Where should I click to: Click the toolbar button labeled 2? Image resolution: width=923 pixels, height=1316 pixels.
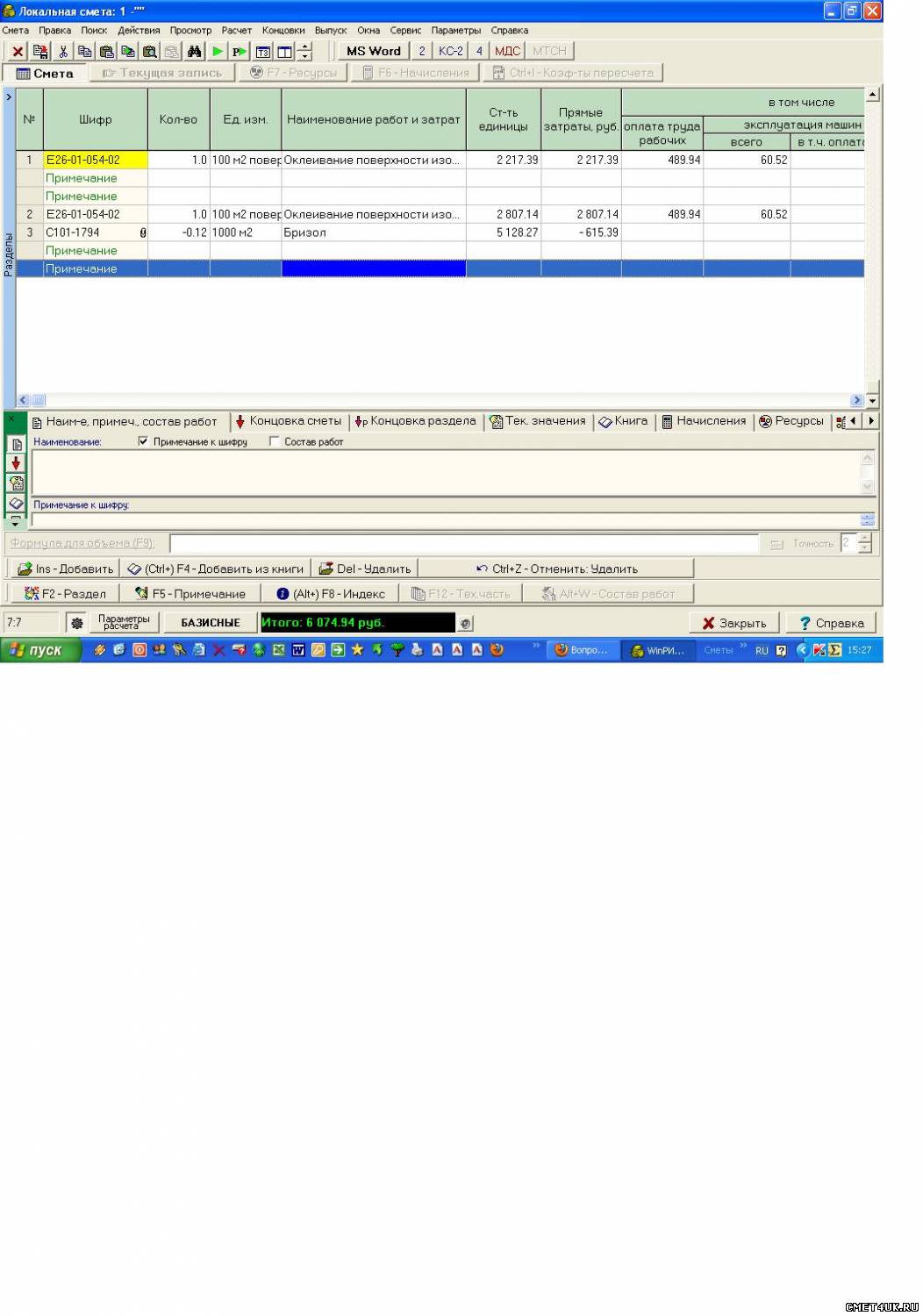(421, 51)
